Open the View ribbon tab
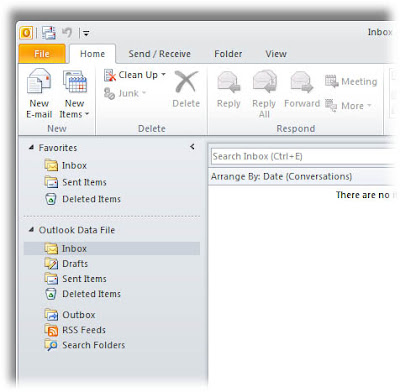400x392 pixels. (x=276, y=54)
